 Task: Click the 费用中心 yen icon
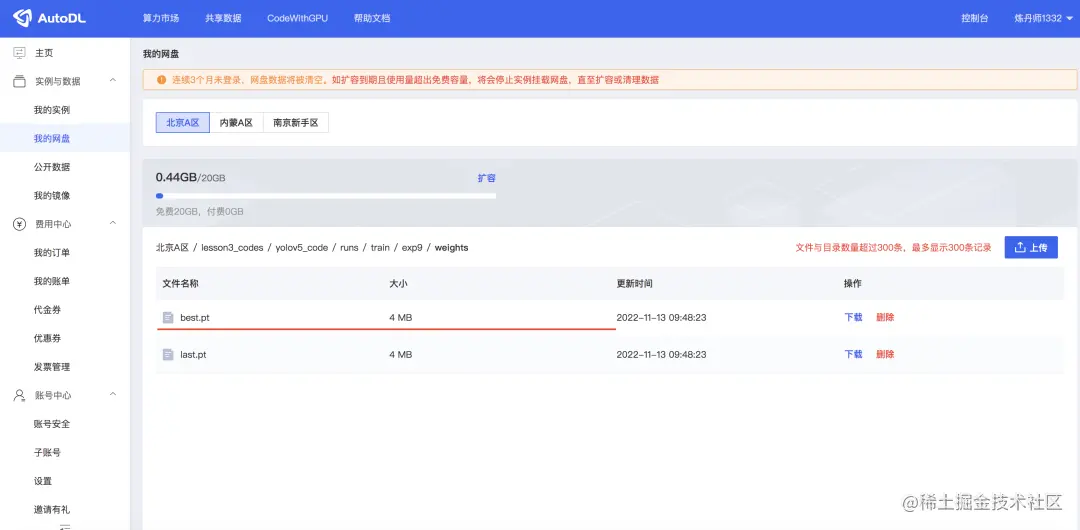tap(19, 224)
